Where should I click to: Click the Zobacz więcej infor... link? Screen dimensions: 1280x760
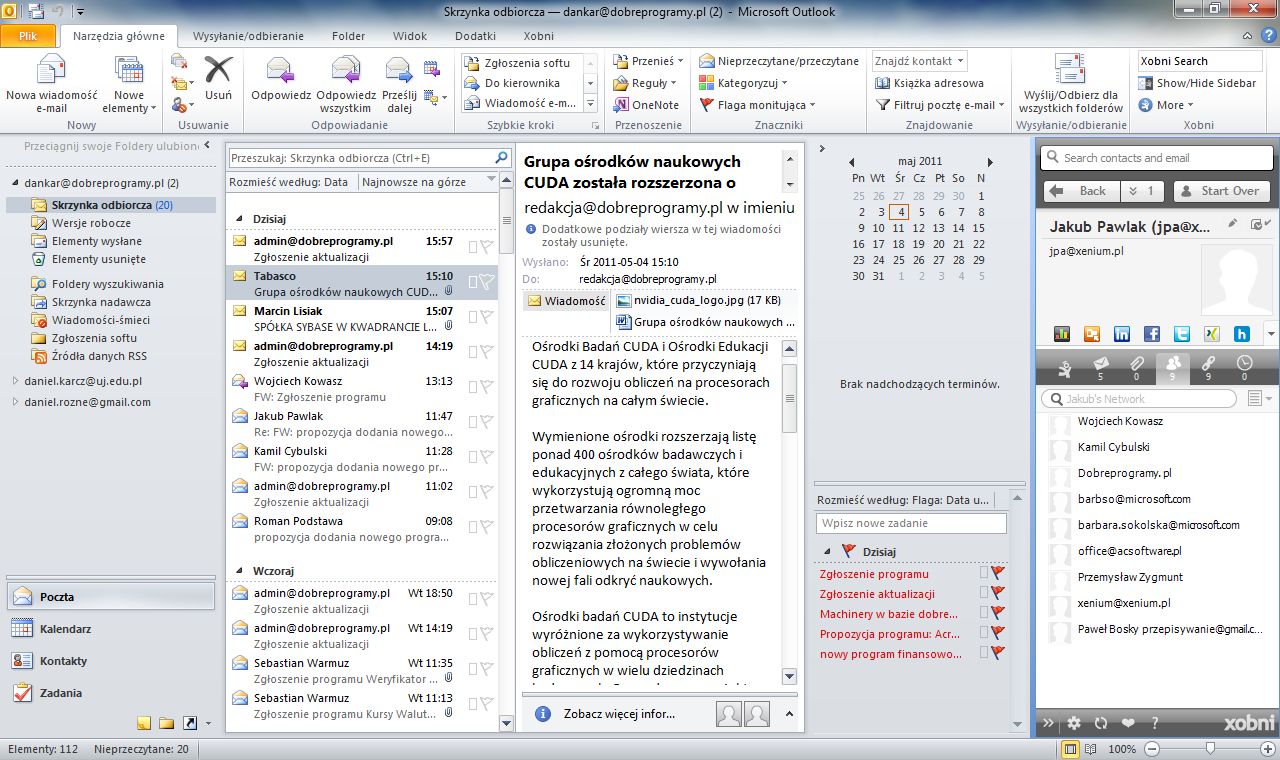coord(619,714)
